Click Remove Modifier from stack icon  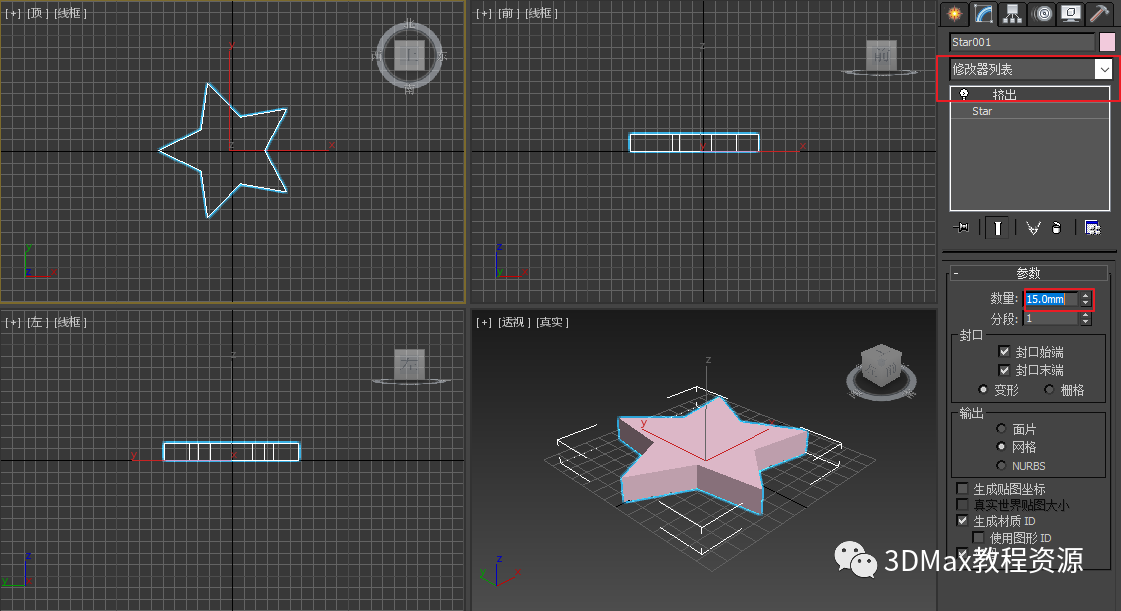[x=1057, y=228]
